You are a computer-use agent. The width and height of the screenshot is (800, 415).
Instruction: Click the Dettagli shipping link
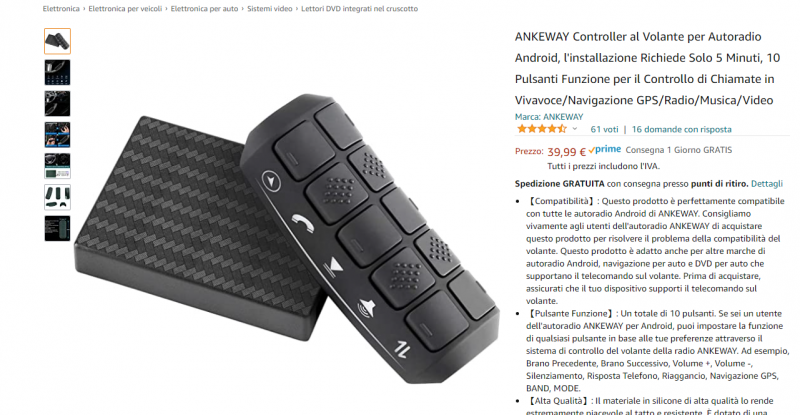coord(766,183)
